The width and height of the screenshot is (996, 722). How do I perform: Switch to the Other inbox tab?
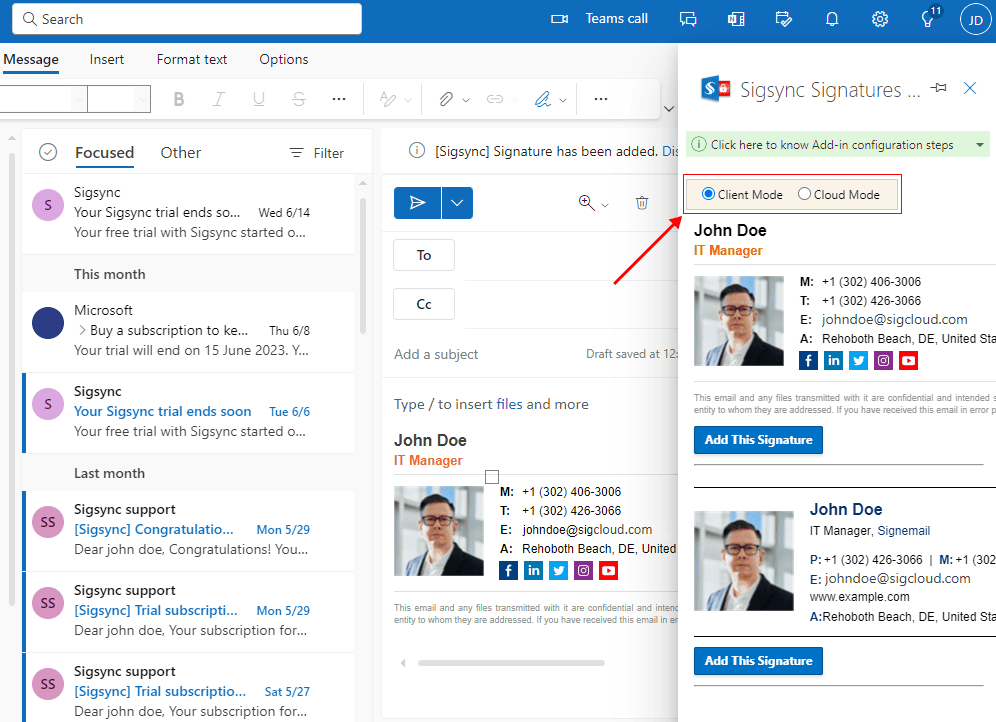(181, 152)
